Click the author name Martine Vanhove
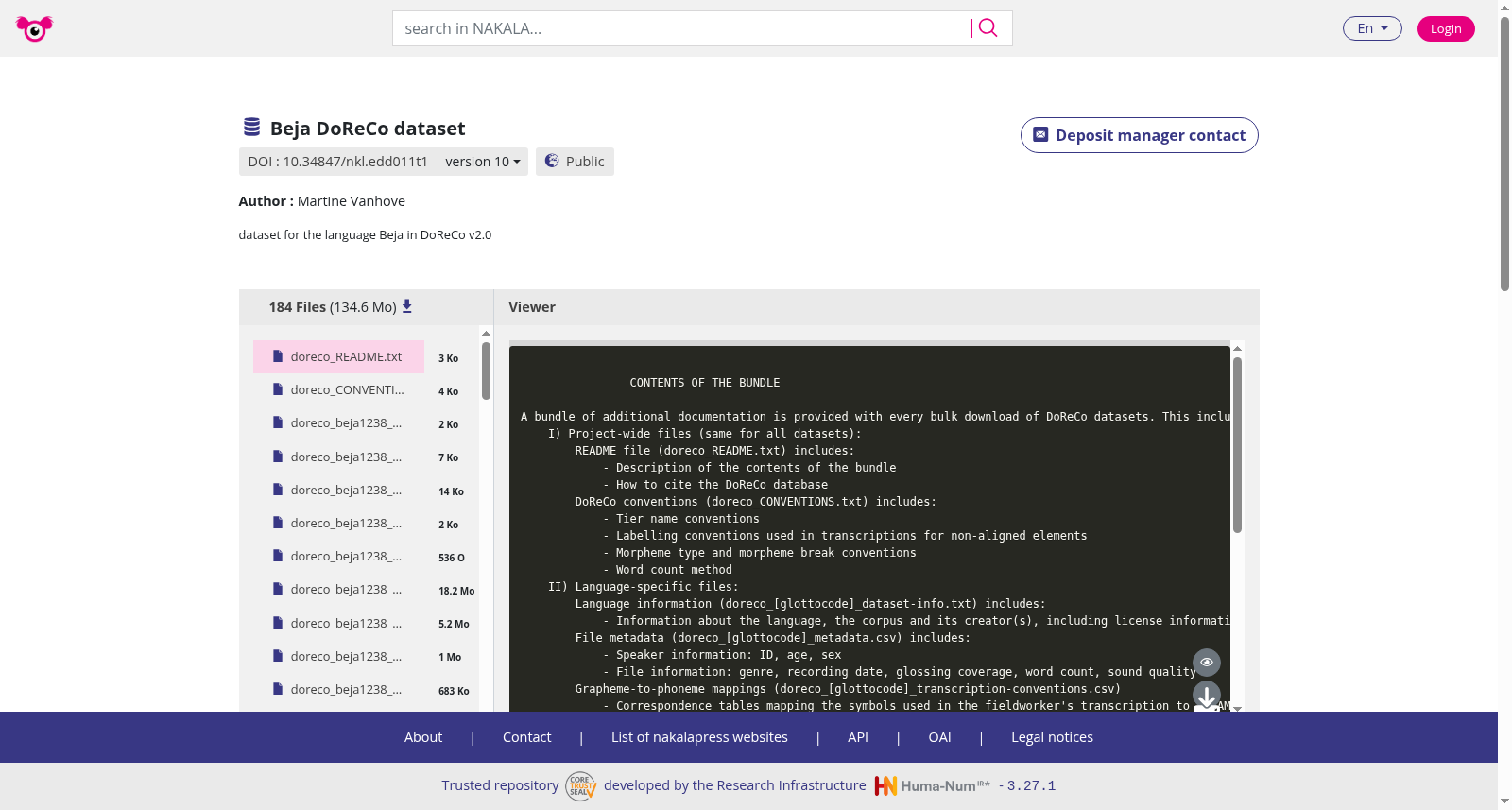This screenshot has height=810, width=1512. (352, 201)
